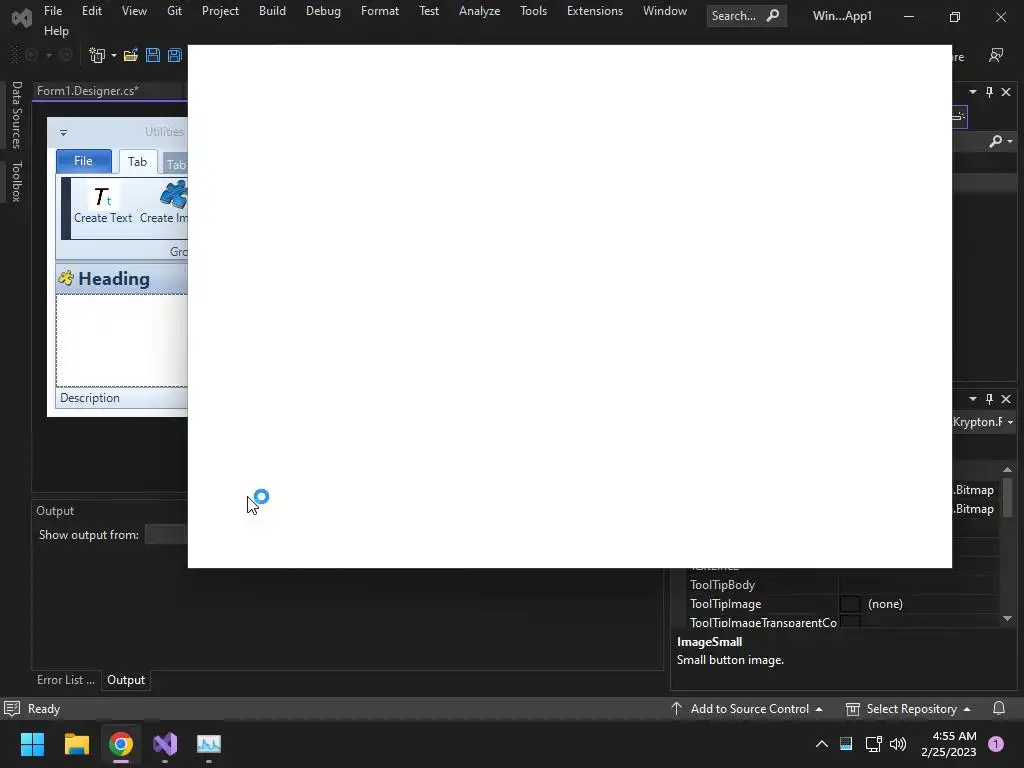Open the Data Sources side panel
Screen dimensions: 1024x768
coord(17,115)
